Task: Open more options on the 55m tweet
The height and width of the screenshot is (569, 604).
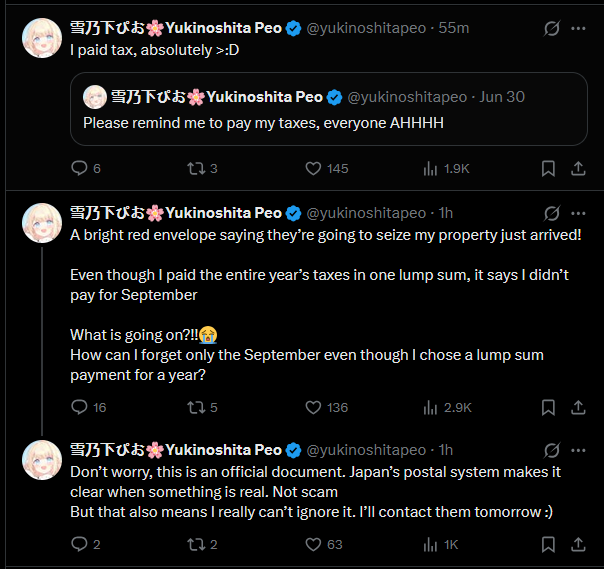Action: [578, 28]
